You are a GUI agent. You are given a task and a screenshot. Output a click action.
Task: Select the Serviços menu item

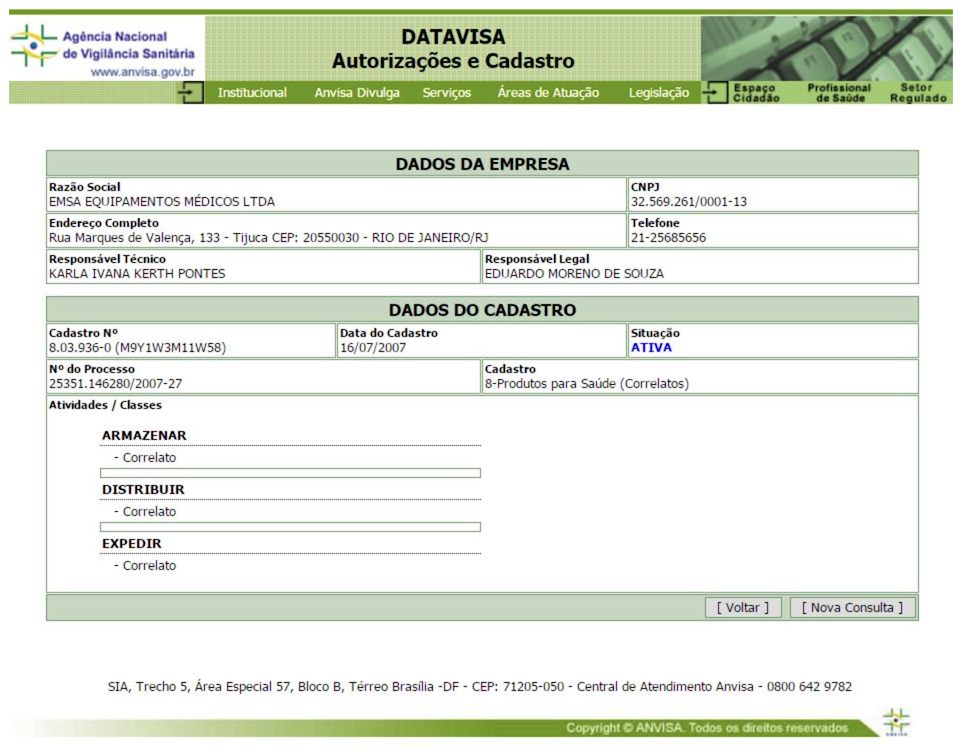(446, 93)
